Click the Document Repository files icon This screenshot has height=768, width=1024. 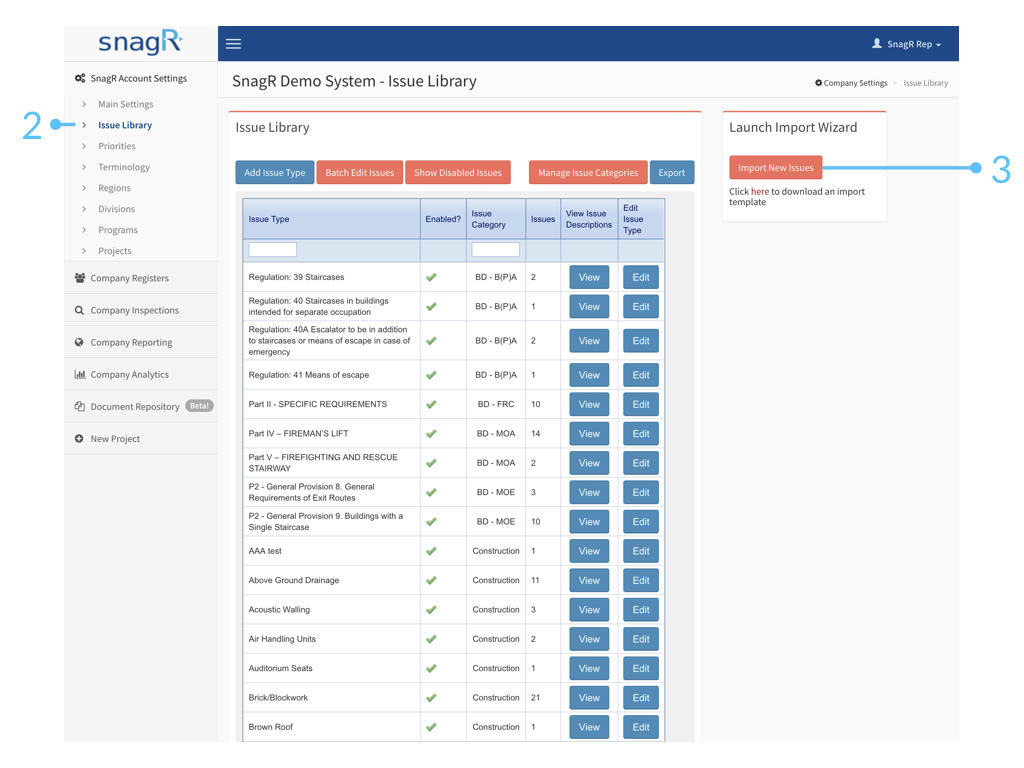coord(80,406)
